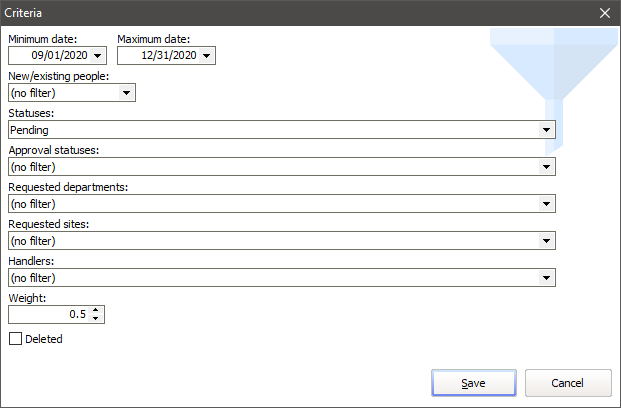The width and height of the screenshot is (621, 408).
Task: Enable the Deleted checkbox
Action: click(x=15, y=339)
